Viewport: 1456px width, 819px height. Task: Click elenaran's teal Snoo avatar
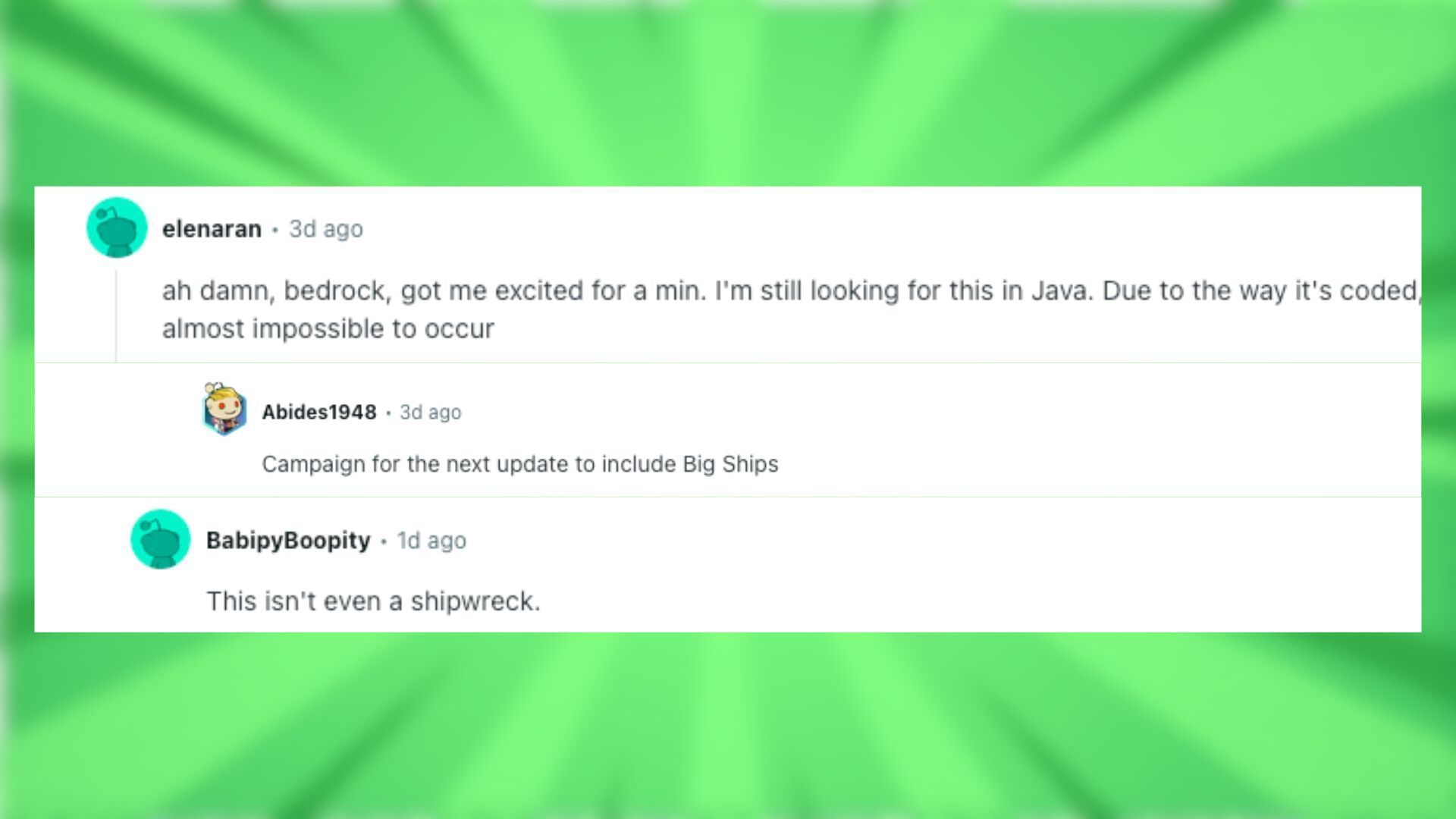pyautogui.click(x=116, y=227)
